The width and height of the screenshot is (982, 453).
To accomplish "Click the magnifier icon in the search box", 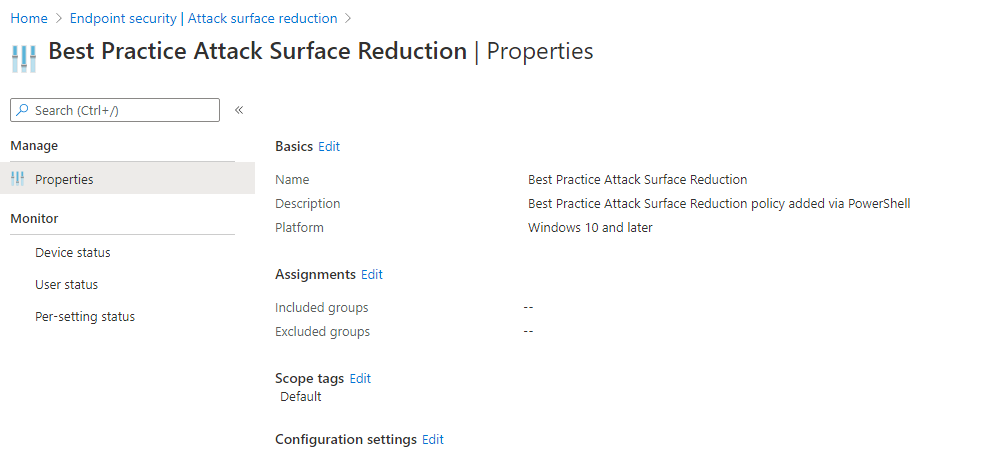I will (x=22, y=110).
